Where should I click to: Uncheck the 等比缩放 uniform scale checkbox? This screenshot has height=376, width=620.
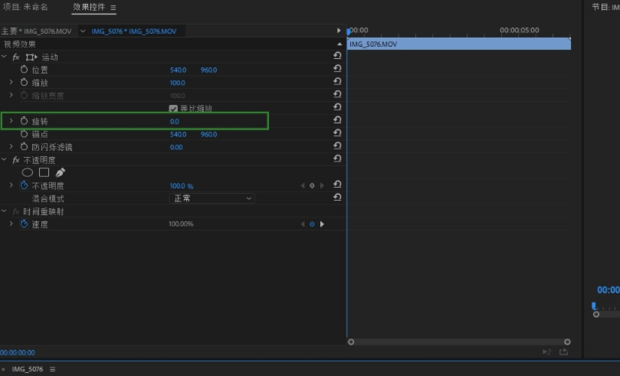pyautogui.click(x=173, y=109)
